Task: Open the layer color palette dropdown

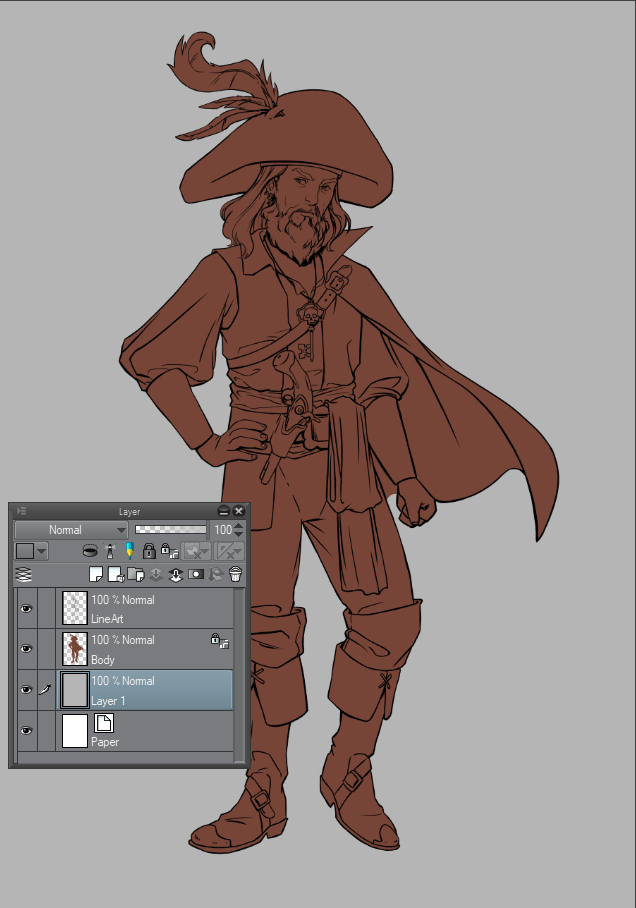Action: (42, 551)
